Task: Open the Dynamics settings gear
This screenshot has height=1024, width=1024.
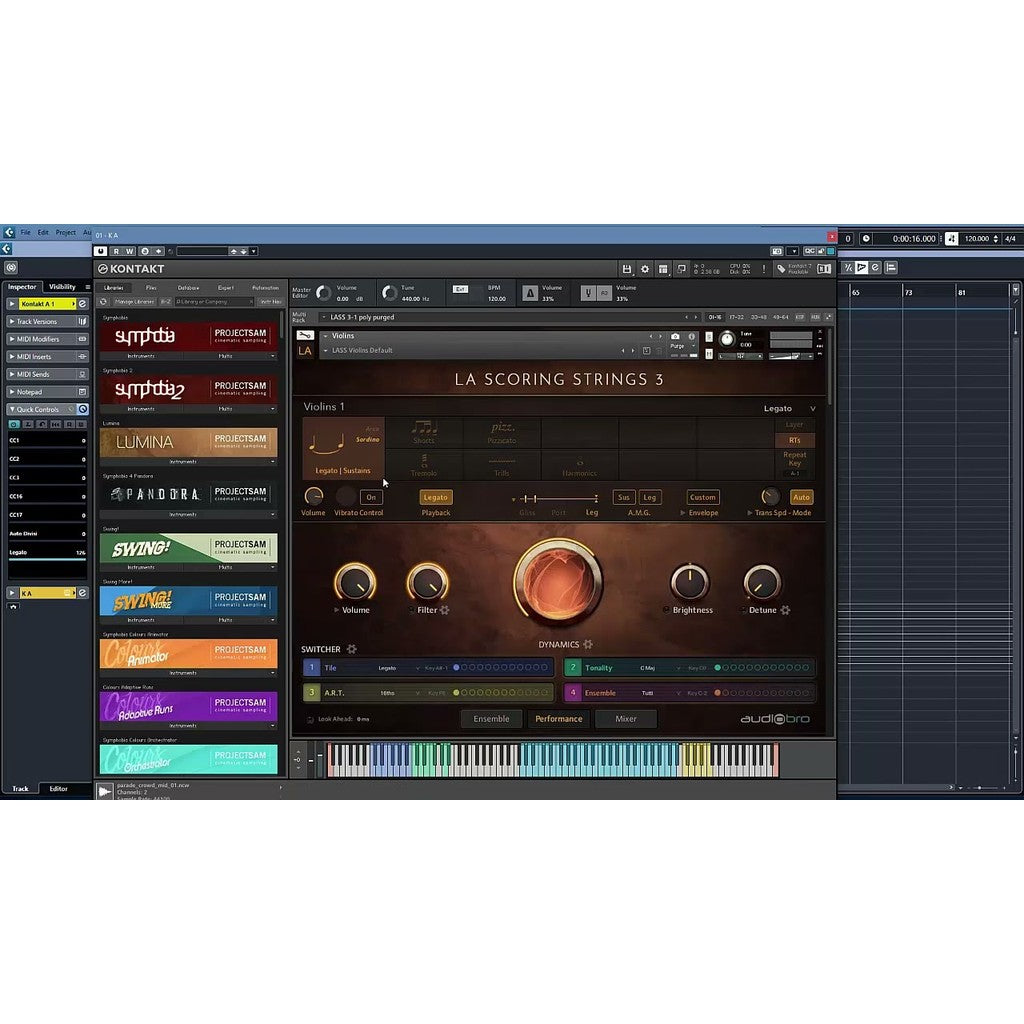Action: pyautogui.click(x=588, y=644)
